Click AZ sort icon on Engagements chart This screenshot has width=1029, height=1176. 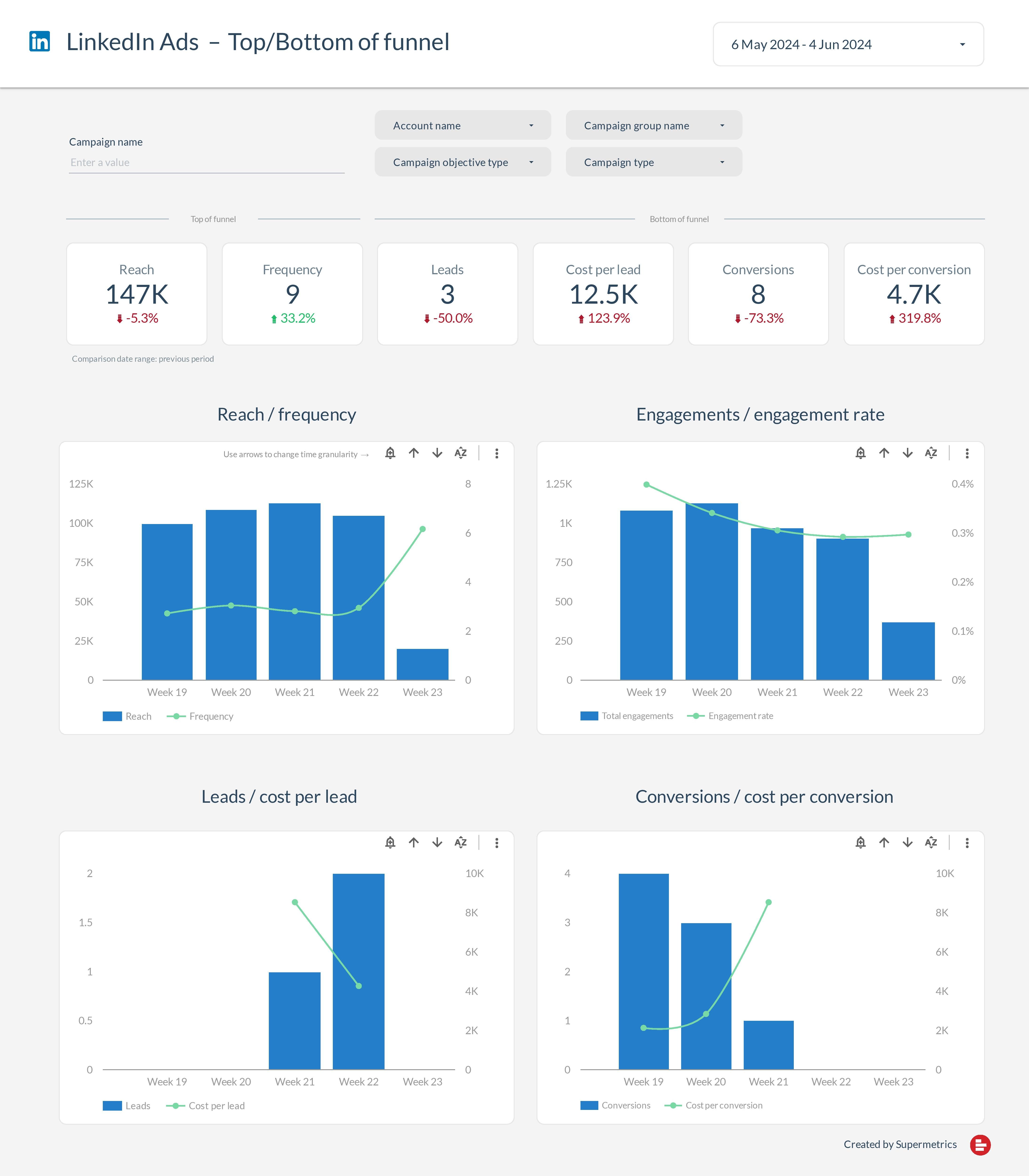[x=931, y=453]
